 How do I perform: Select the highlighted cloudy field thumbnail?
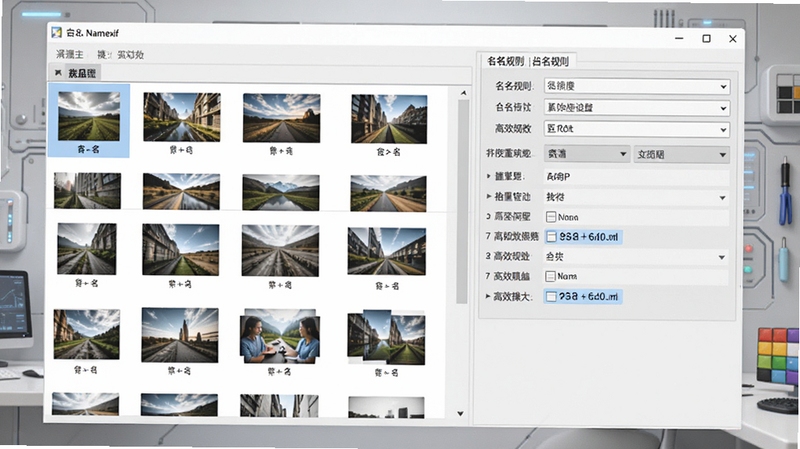pos(89,116)
